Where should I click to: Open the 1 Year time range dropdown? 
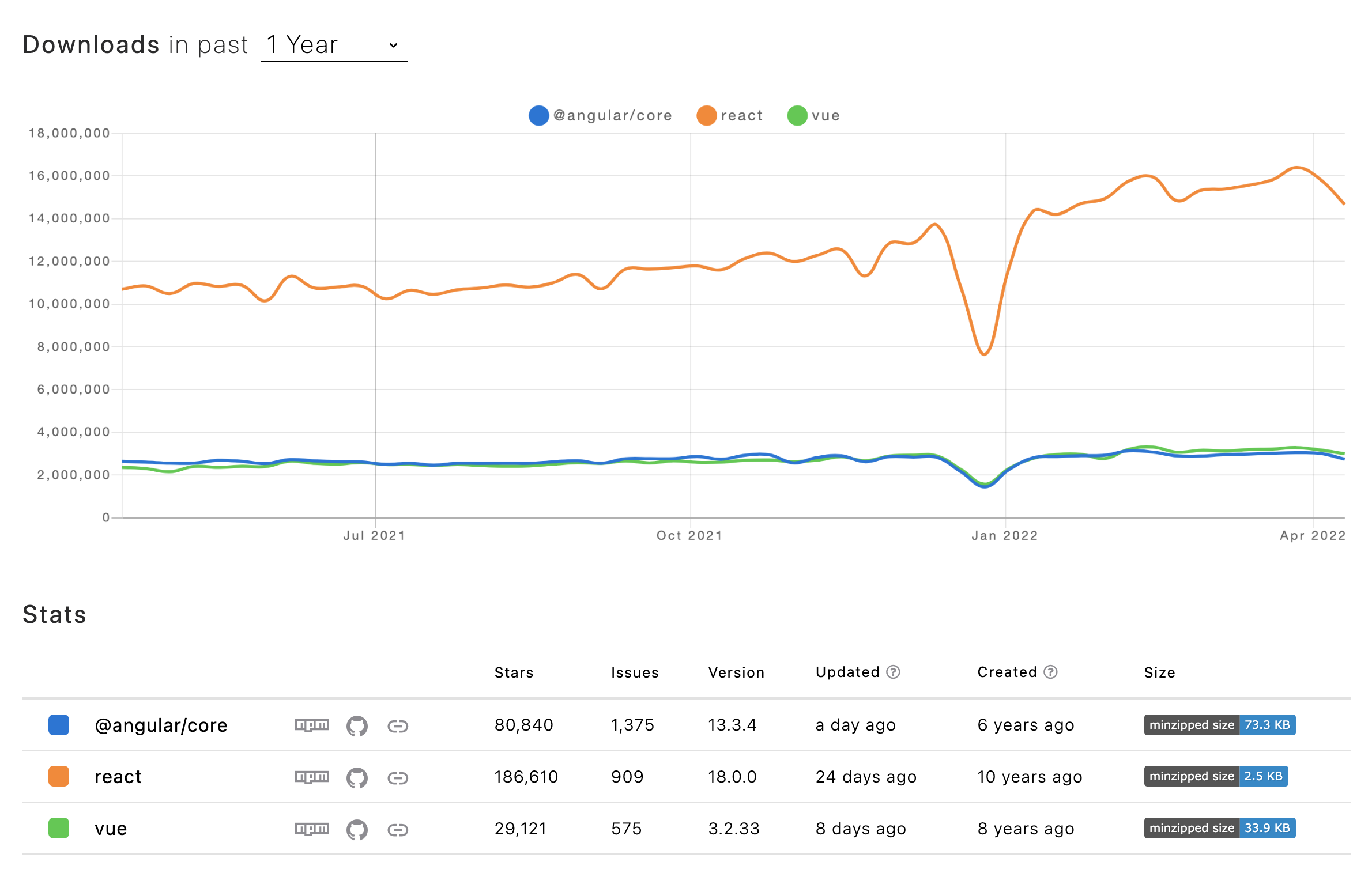point(334,45)
